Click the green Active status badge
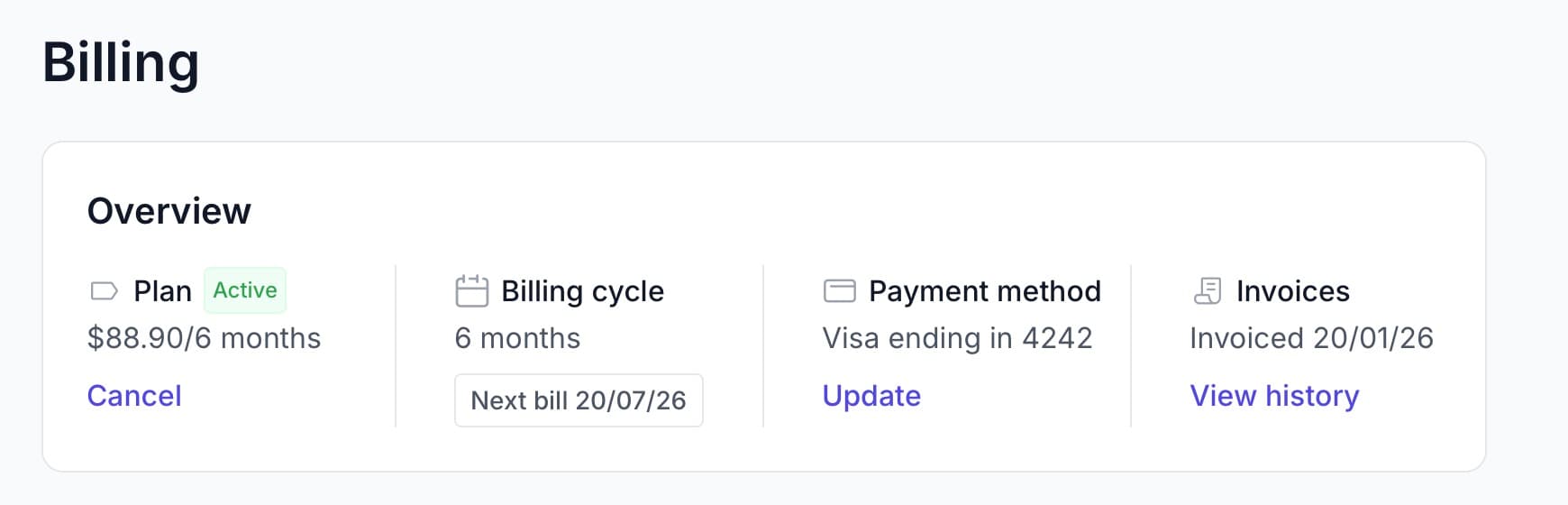The height and width of the screenshot is (505, 1568). (245, 290)
